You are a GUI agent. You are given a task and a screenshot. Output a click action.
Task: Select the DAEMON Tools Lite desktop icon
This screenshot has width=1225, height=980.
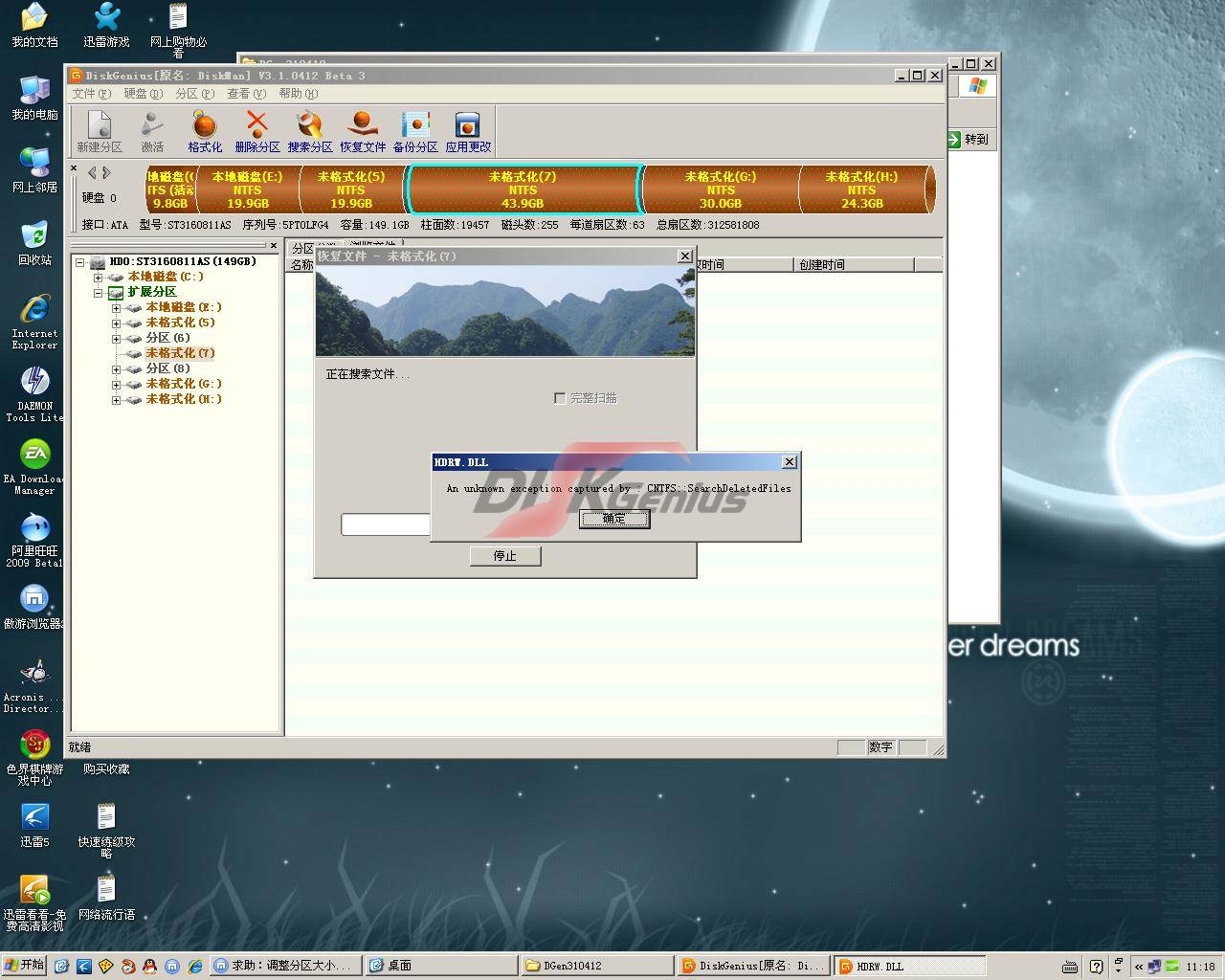[34, 394]
